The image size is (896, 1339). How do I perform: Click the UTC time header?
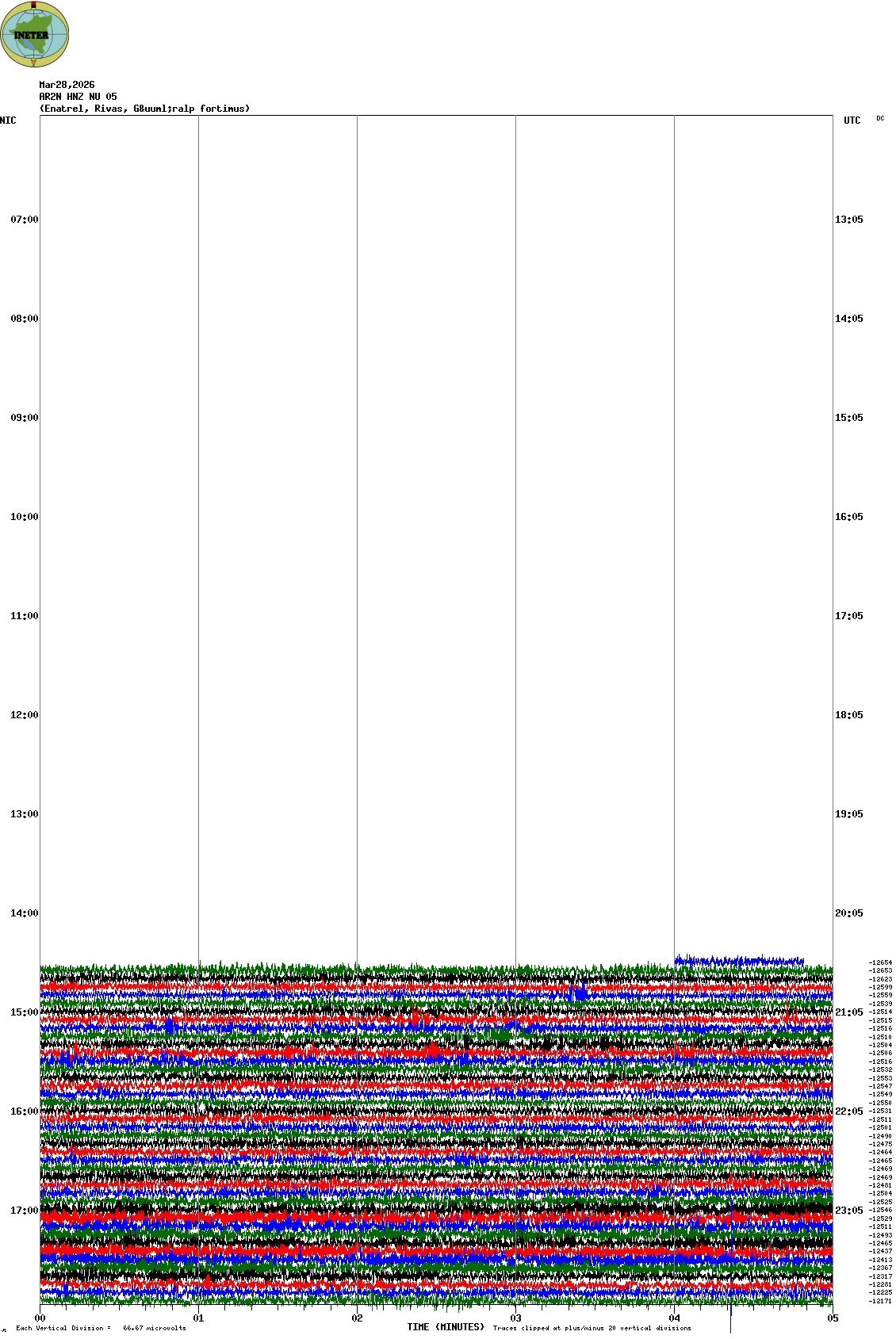pos(852,121)
